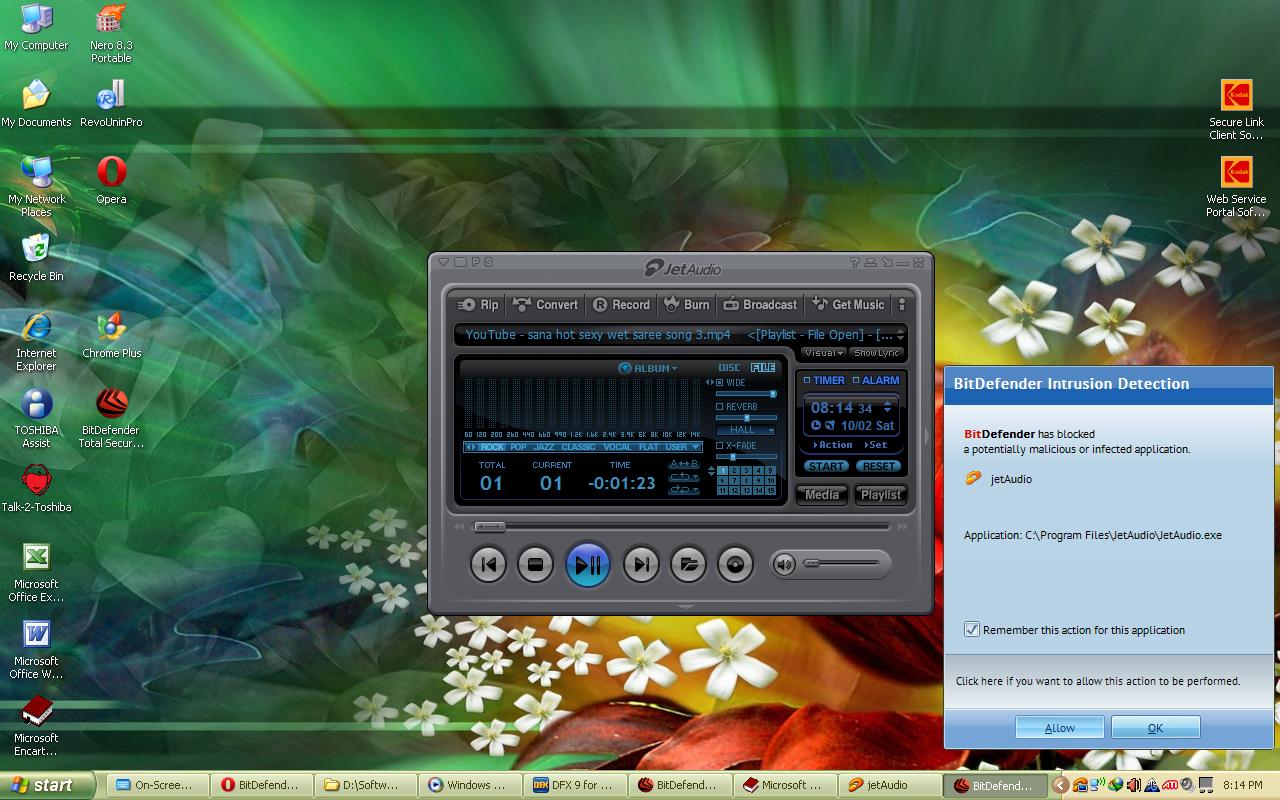The image size is (1280, 800).
Task: Select the Secure Link Client Kodak icon
Action: (x=1236, y=109)
